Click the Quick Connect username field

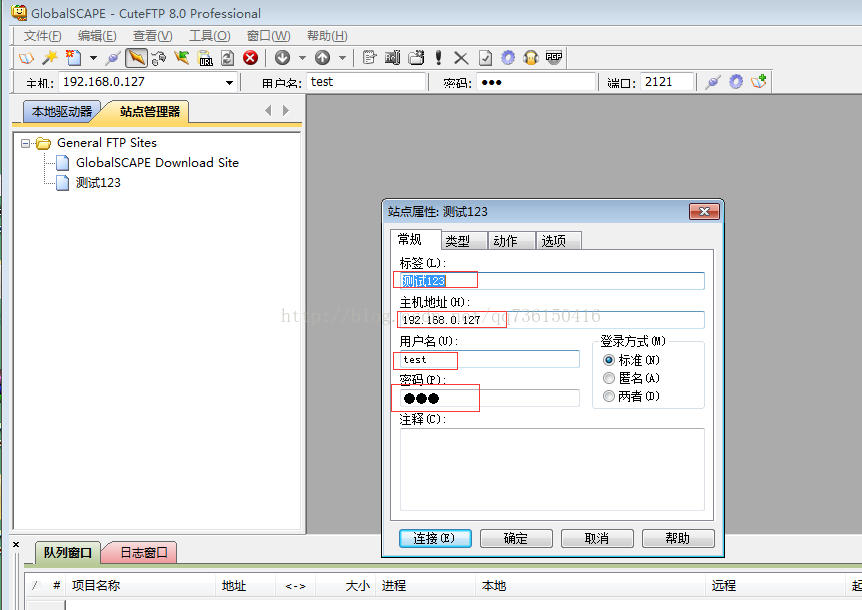[366, 82]
